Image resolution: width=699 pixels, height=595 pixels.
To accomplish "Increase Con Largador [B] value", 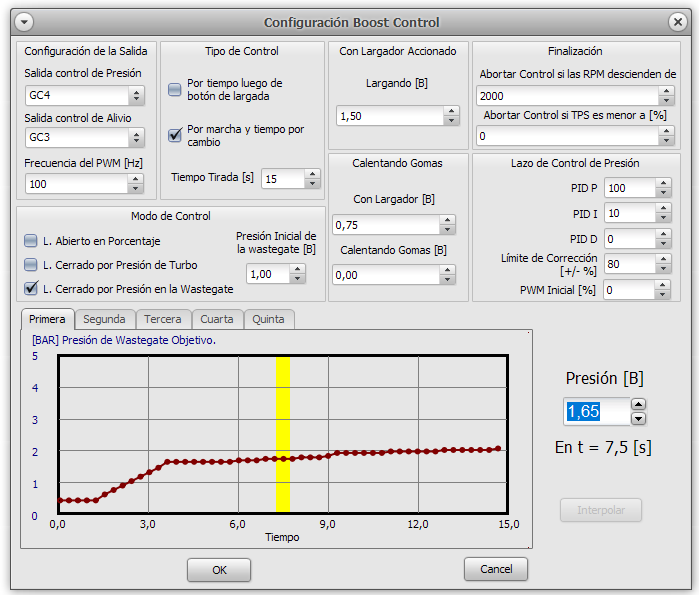I will point(447,220).
